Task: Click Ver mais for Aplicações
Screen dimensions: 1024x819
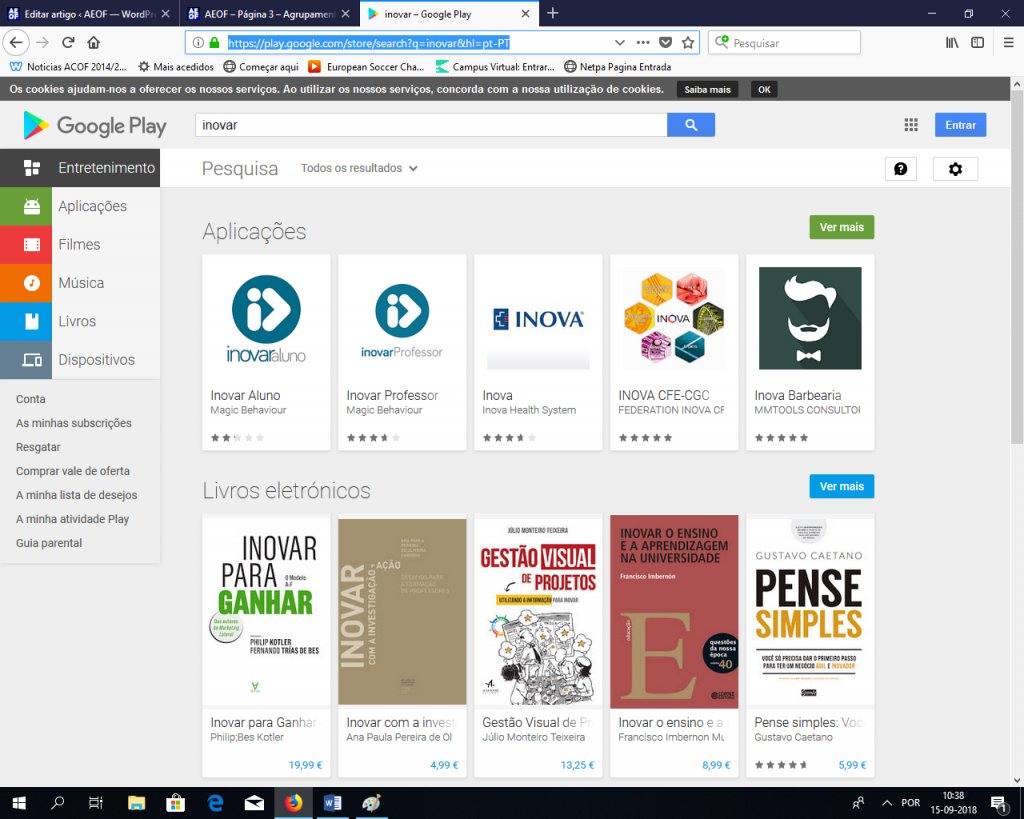Action: (842, 227)
